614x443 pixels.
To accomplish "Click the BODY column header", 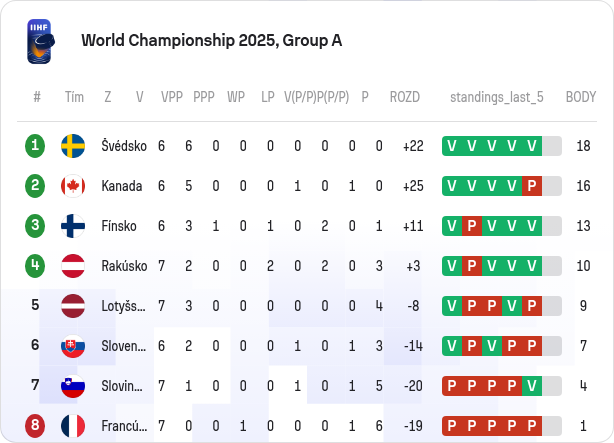I will [x=581, y=97].
